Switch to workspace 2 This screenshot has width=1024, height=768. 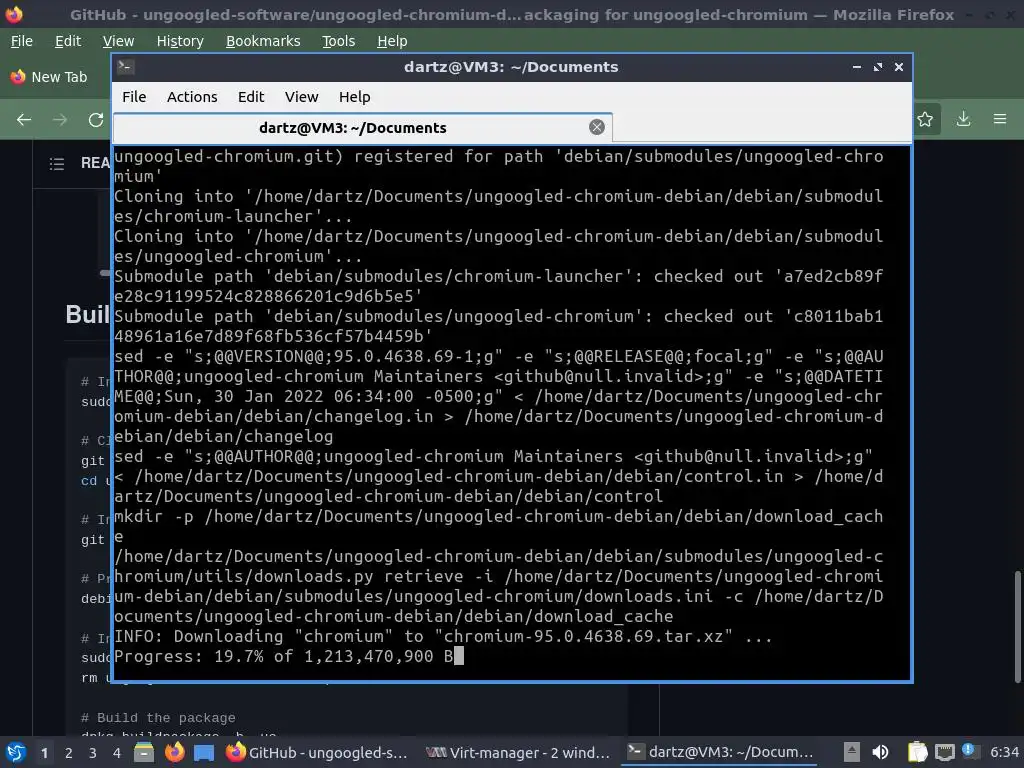[69, 753]
